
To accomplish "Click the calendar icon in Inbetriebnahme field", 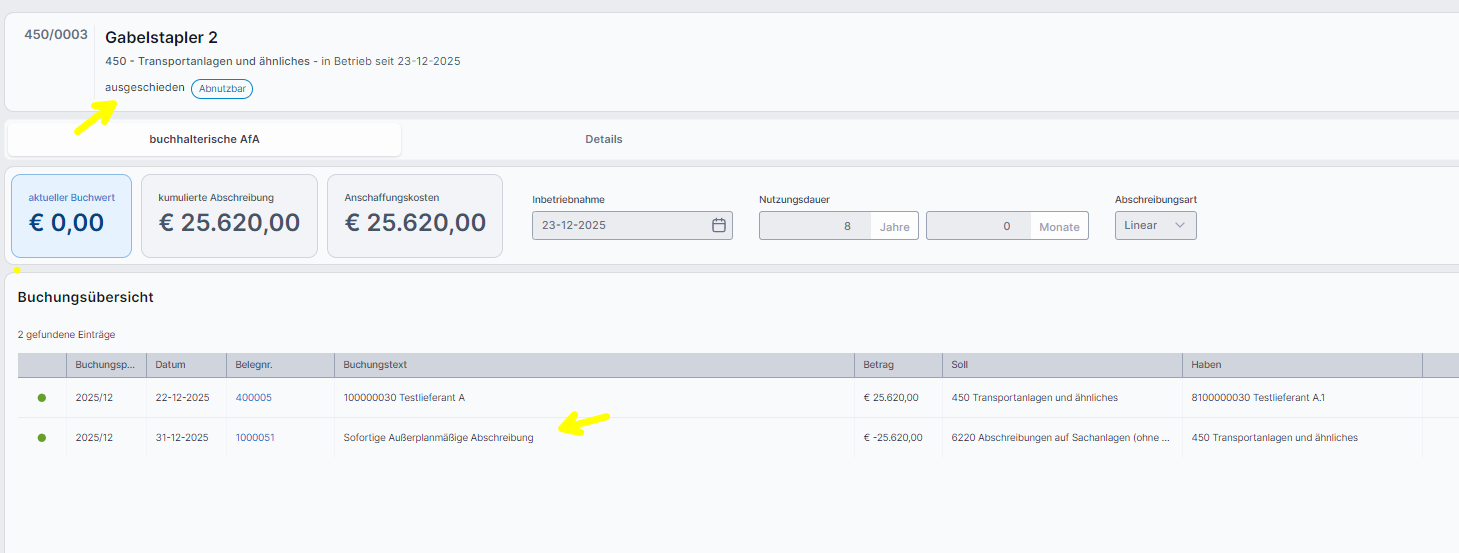I will [718, 225].
